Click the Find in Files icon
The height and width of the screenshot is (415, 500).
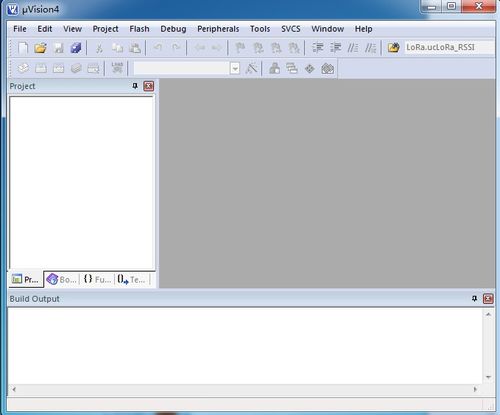pyautogui.click(x=393, y=48)
